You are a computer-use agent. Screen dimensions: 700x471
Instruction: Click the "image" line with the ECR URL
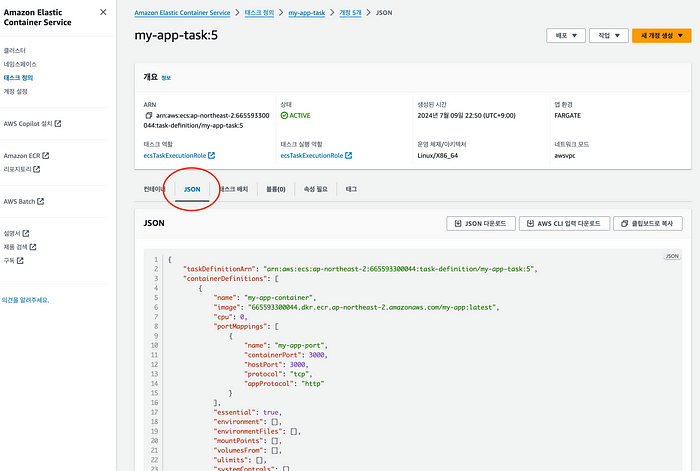coord(357,307)
